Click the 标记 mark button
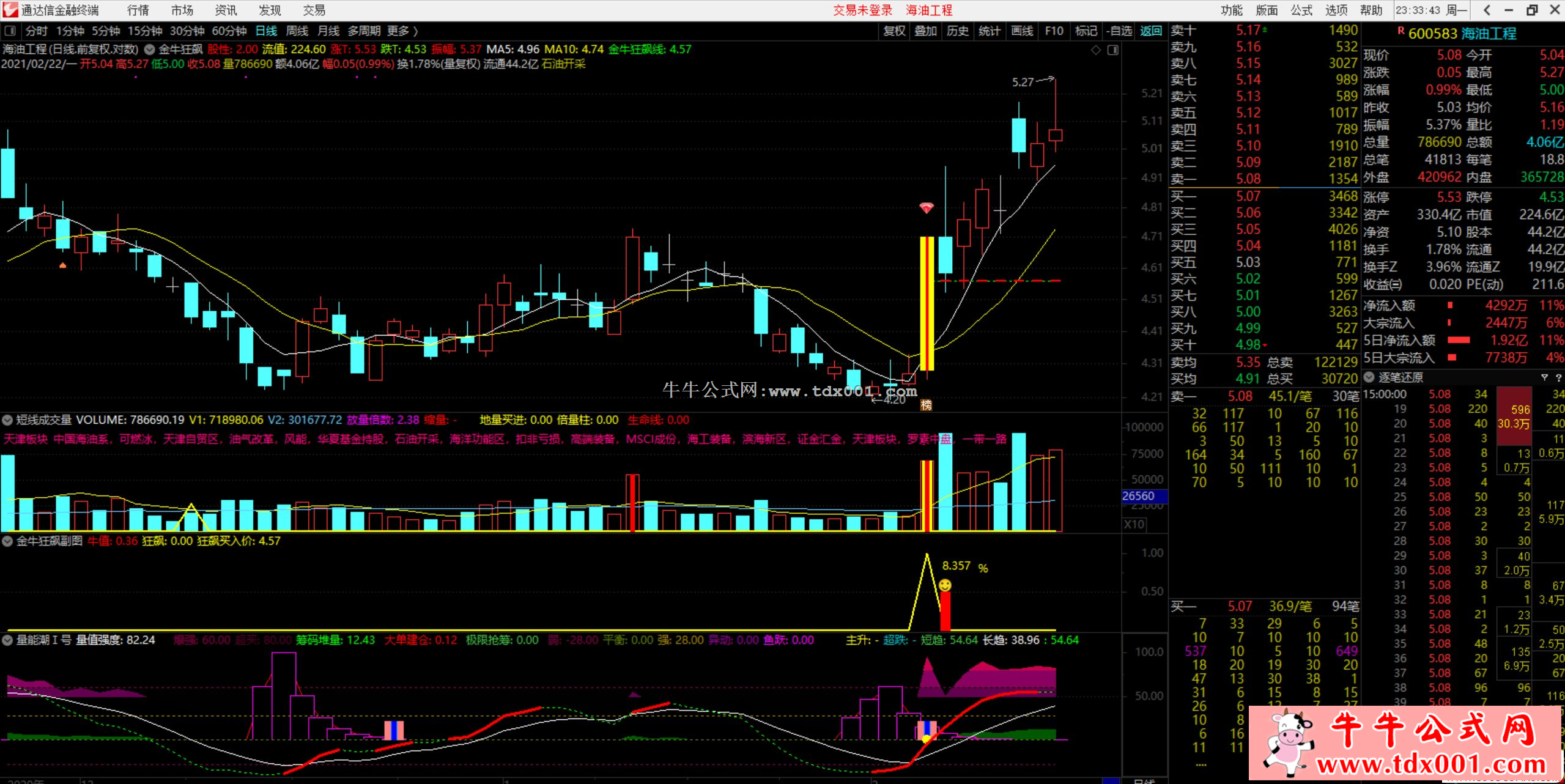Viewport: 1565px width, 784px height. click(x=1086, y=31)
